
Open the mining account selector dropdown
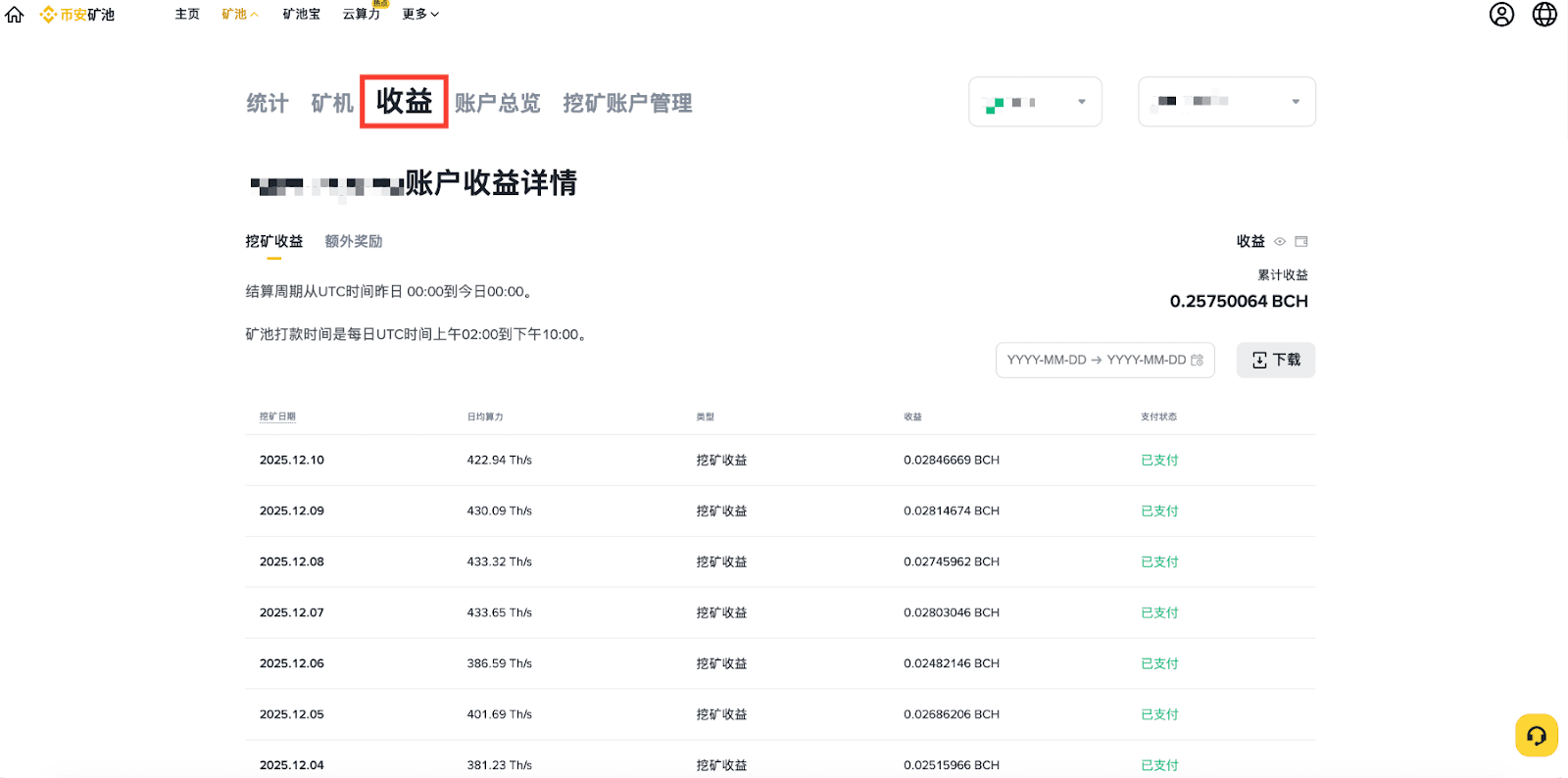(x=1227, y=102)
